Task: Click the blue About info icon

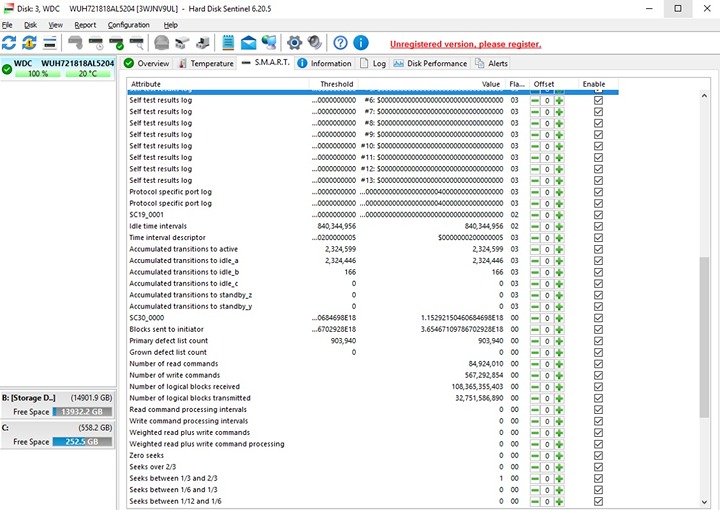Action: (361, 43)
